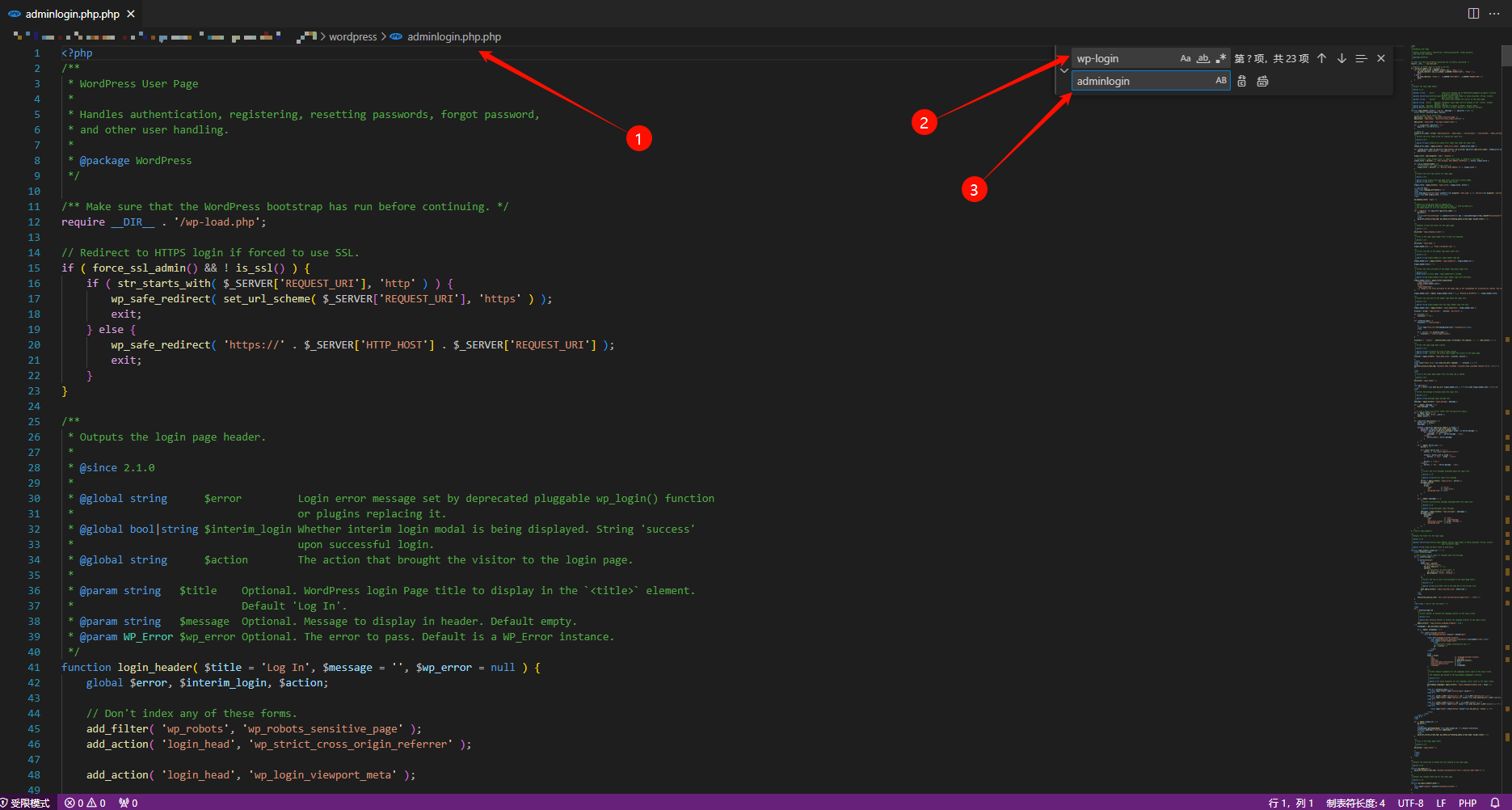Click 'WordPress User Page' comment line
Image resolution: width=1512 pixels, height=810 pixels.
click(138, 84)
